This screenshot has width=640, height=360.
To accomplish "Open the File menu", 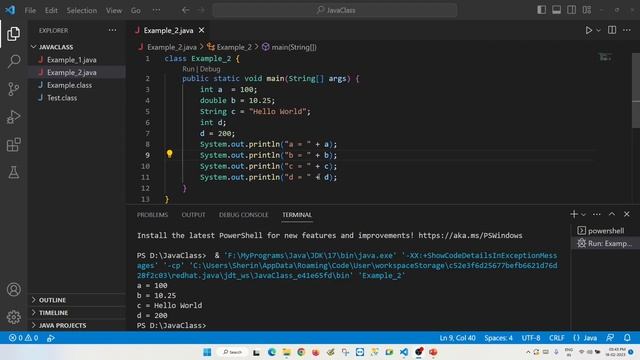I will [30, 10].
